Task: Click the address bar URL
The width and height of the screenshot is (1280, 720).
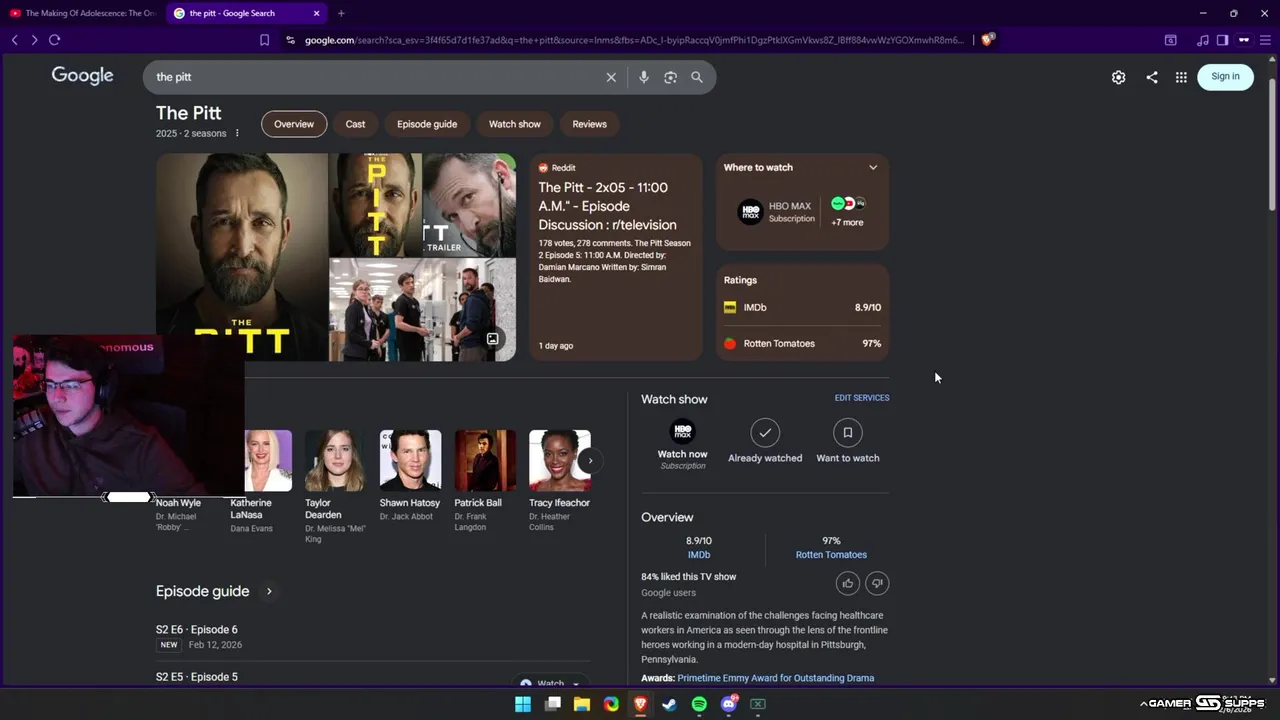Action: point(634,40)
